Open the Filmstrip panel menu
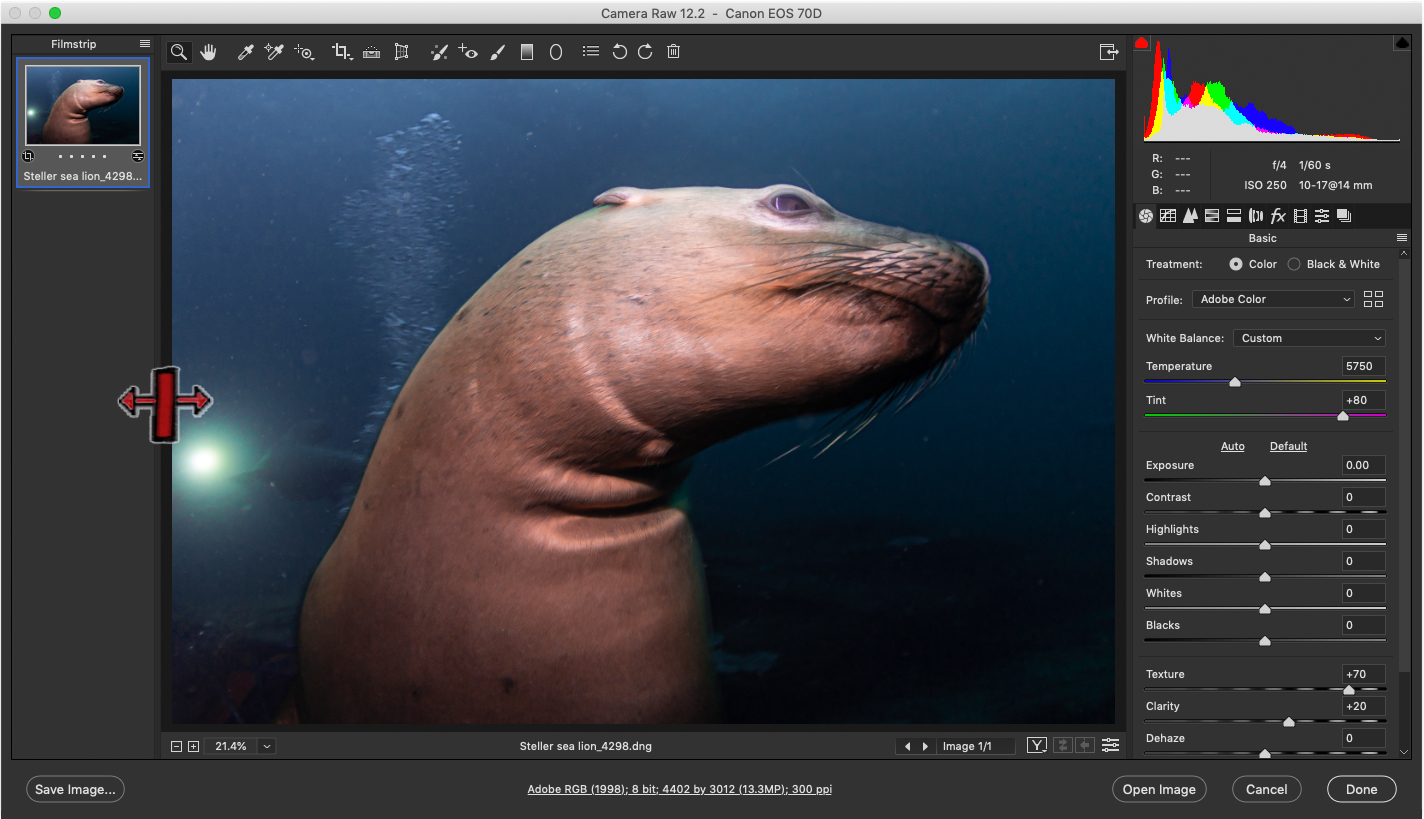1424x819 pixels. [x=144, y=43]
